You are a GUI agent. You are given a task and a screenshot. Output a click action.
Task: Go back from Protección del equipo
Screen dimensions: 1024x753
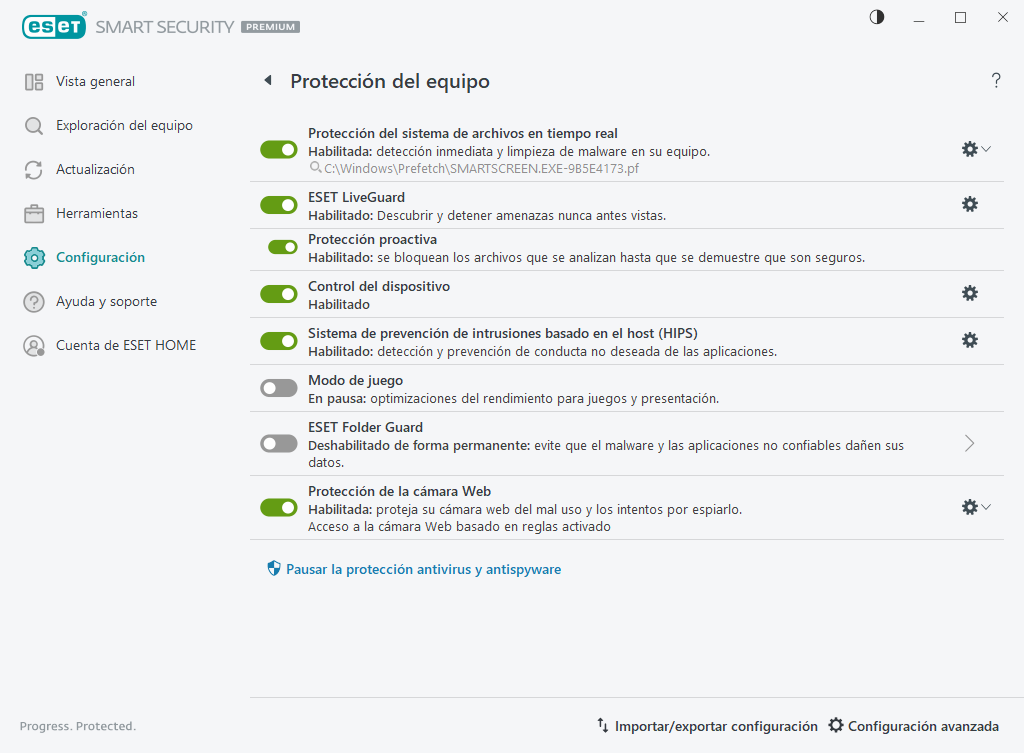268,81
